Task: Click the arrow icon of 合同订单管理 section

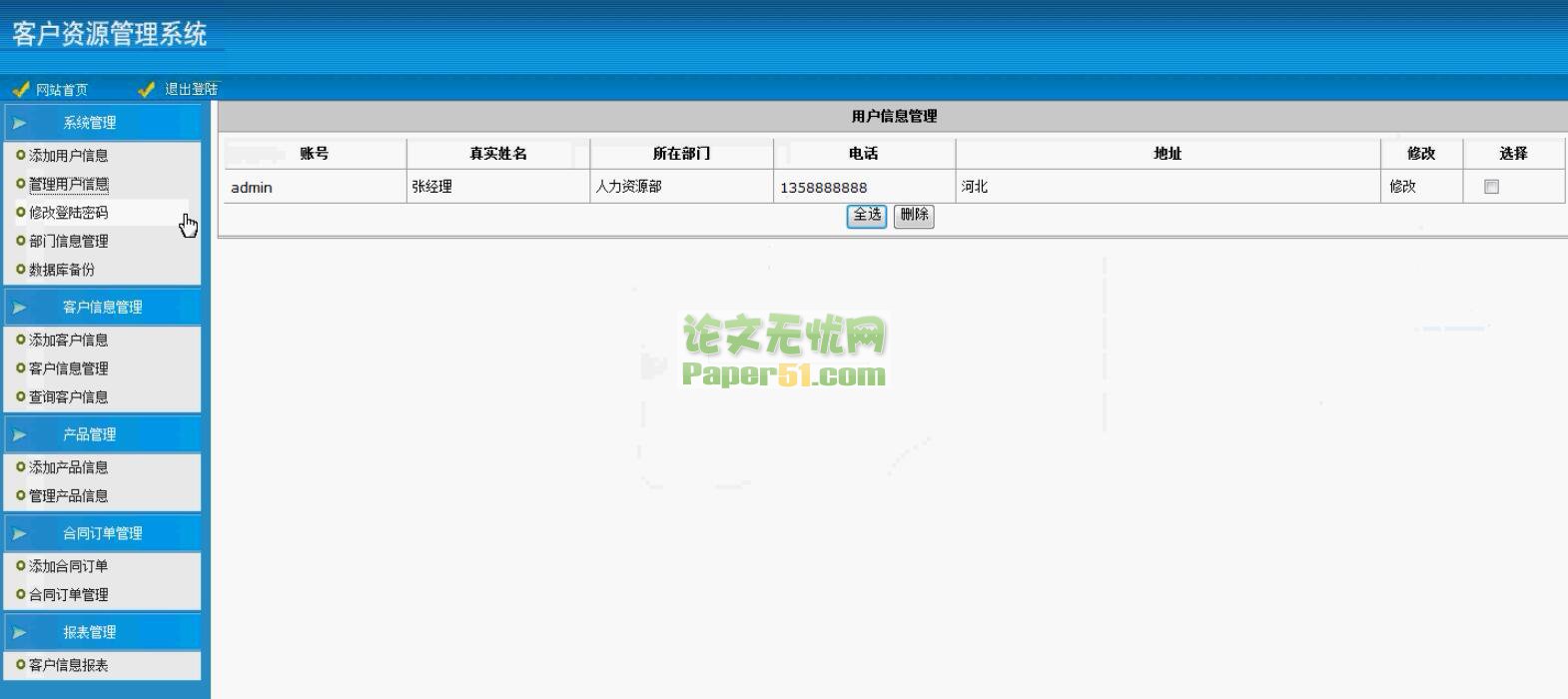Action: tap(20, 533)
